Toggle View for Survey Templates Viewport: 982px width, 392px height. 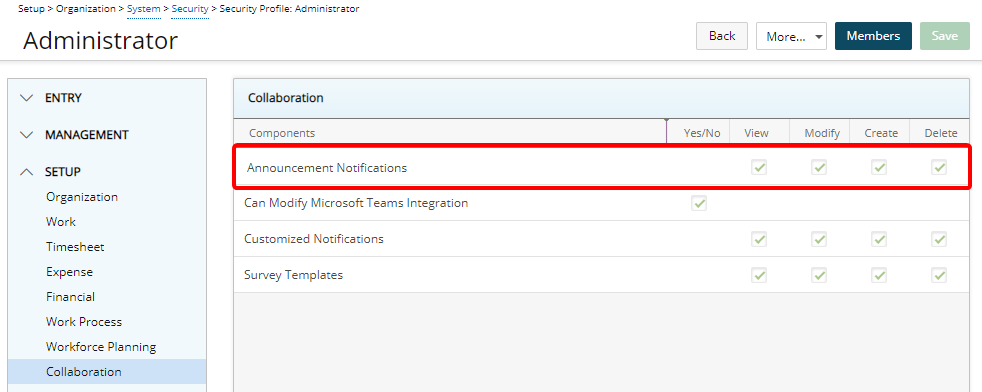point(759,275)
